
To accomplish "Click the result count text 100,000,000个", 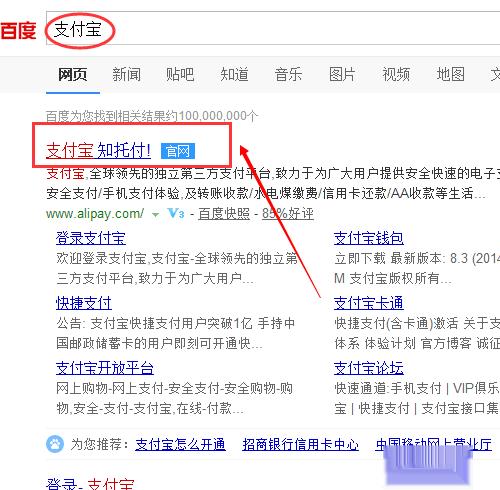I will [x=218, y=116].
